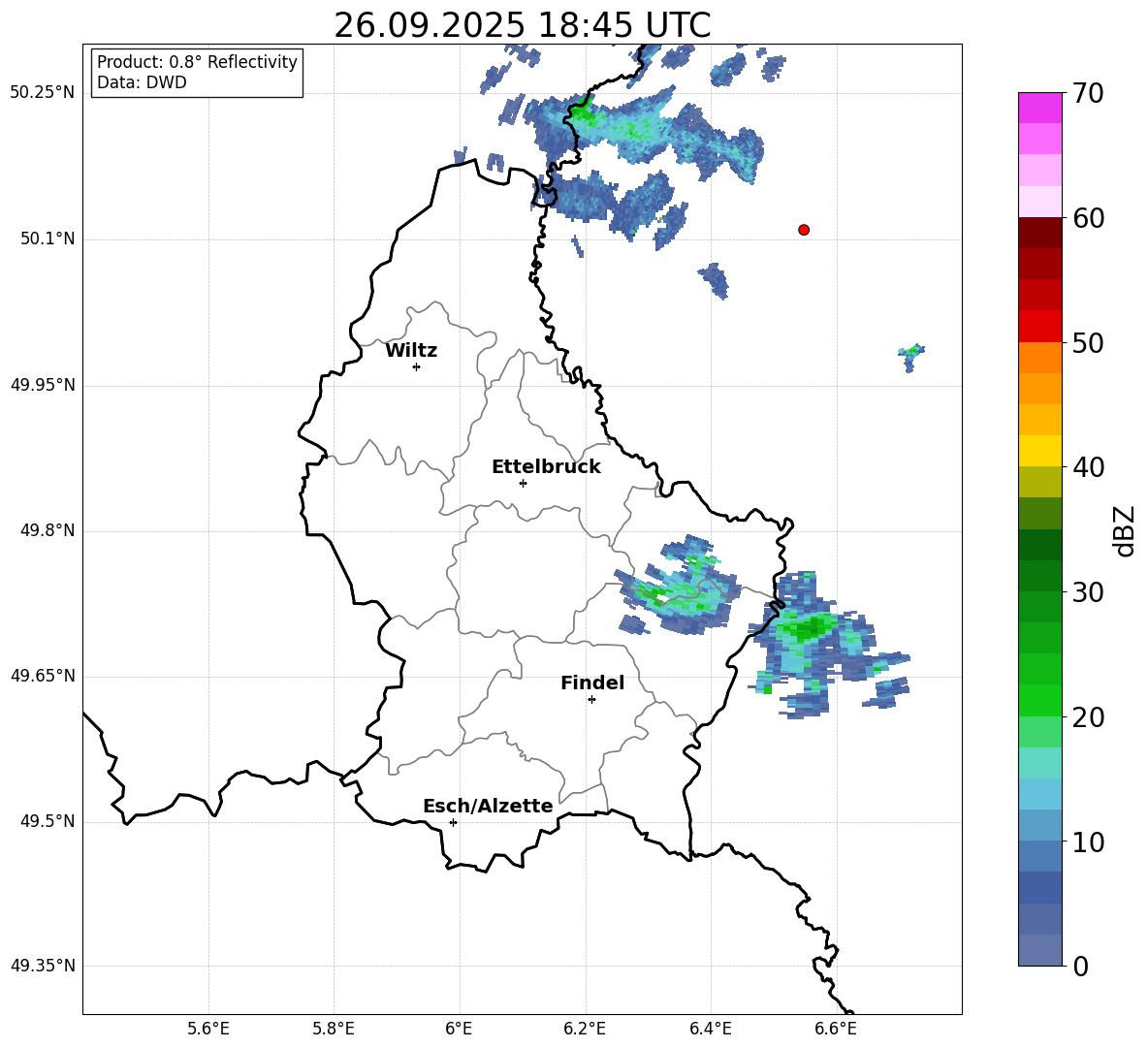Screen dimensions: 1148x1048
Task: Click the Findel station cross marker
Action: (x=591, y=700)
